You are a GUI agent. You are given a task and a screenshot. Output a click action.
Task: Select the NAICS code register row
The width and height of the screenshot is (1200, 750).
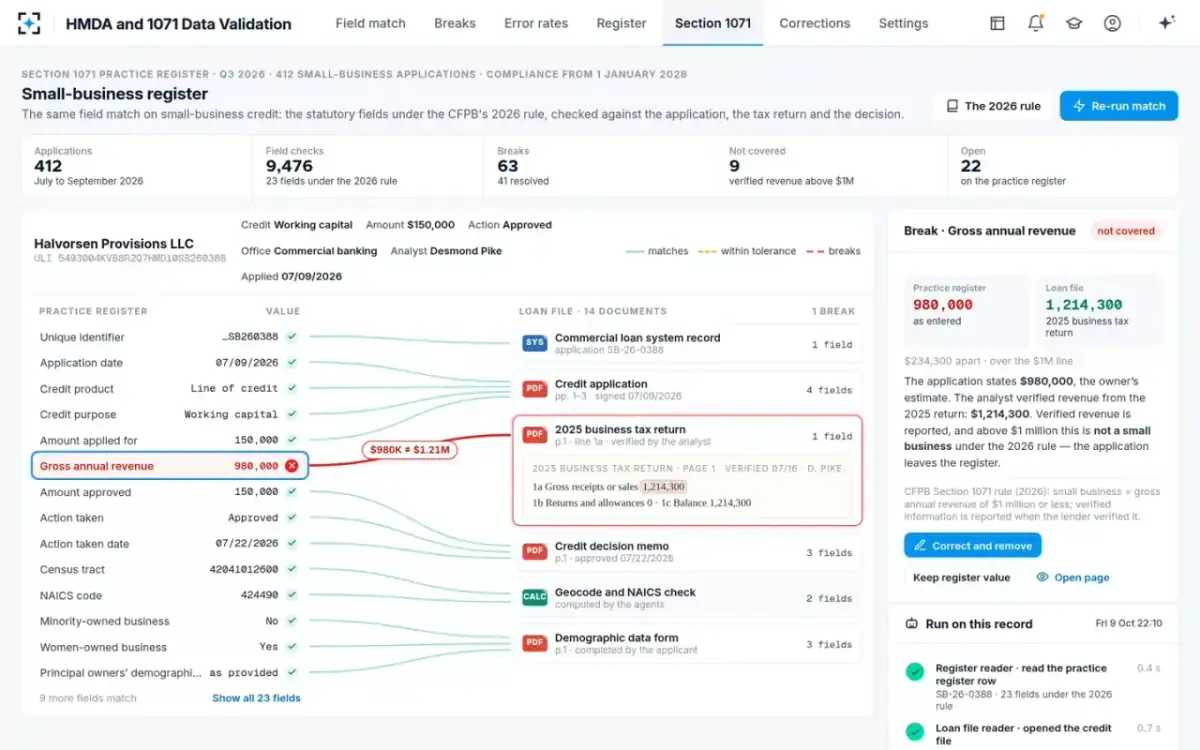(169, 596)
